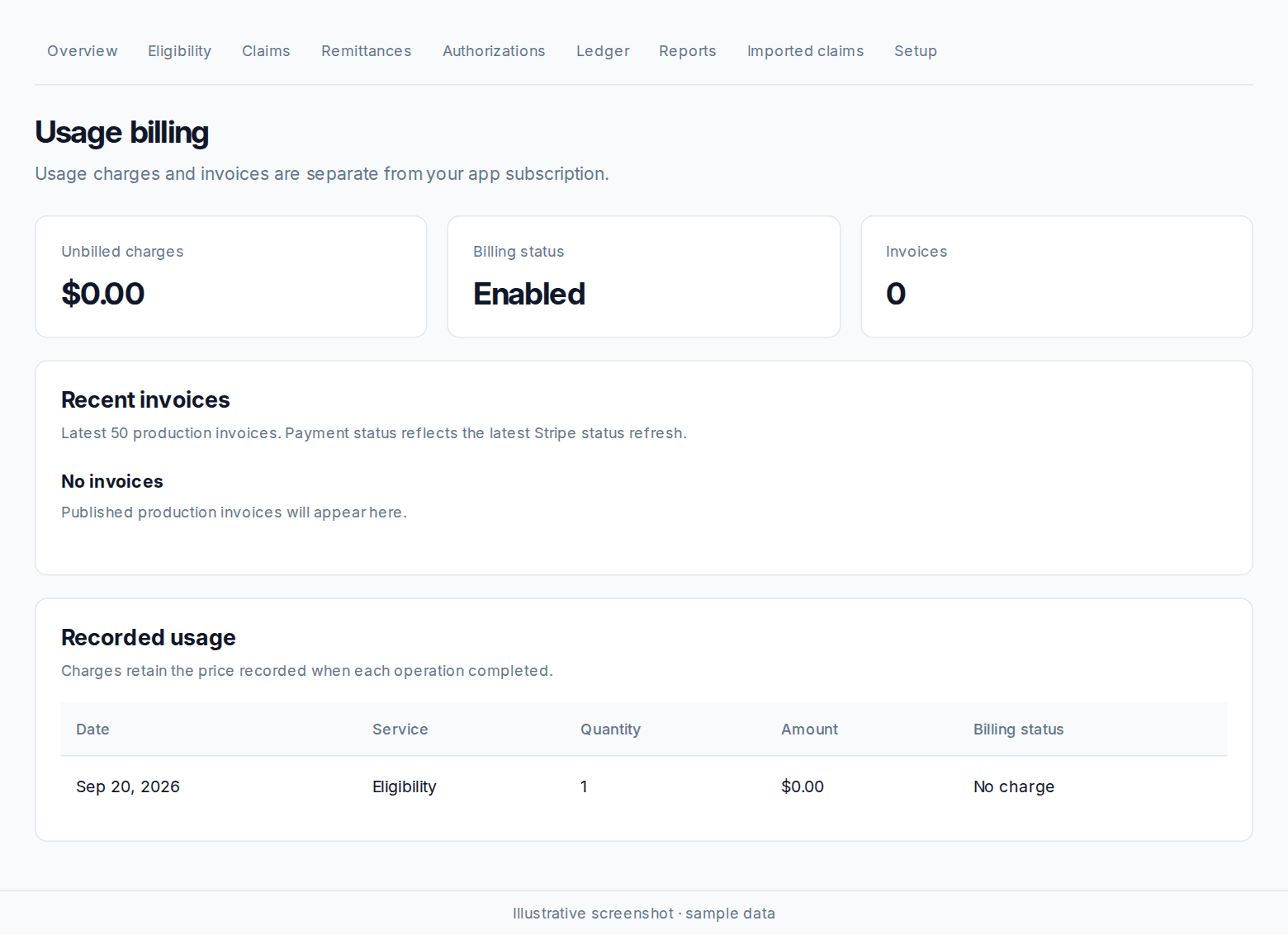Click the Enabled billing status value
Image resolution: width=1288 pixels, height=935 pixels.
[529, 294]
